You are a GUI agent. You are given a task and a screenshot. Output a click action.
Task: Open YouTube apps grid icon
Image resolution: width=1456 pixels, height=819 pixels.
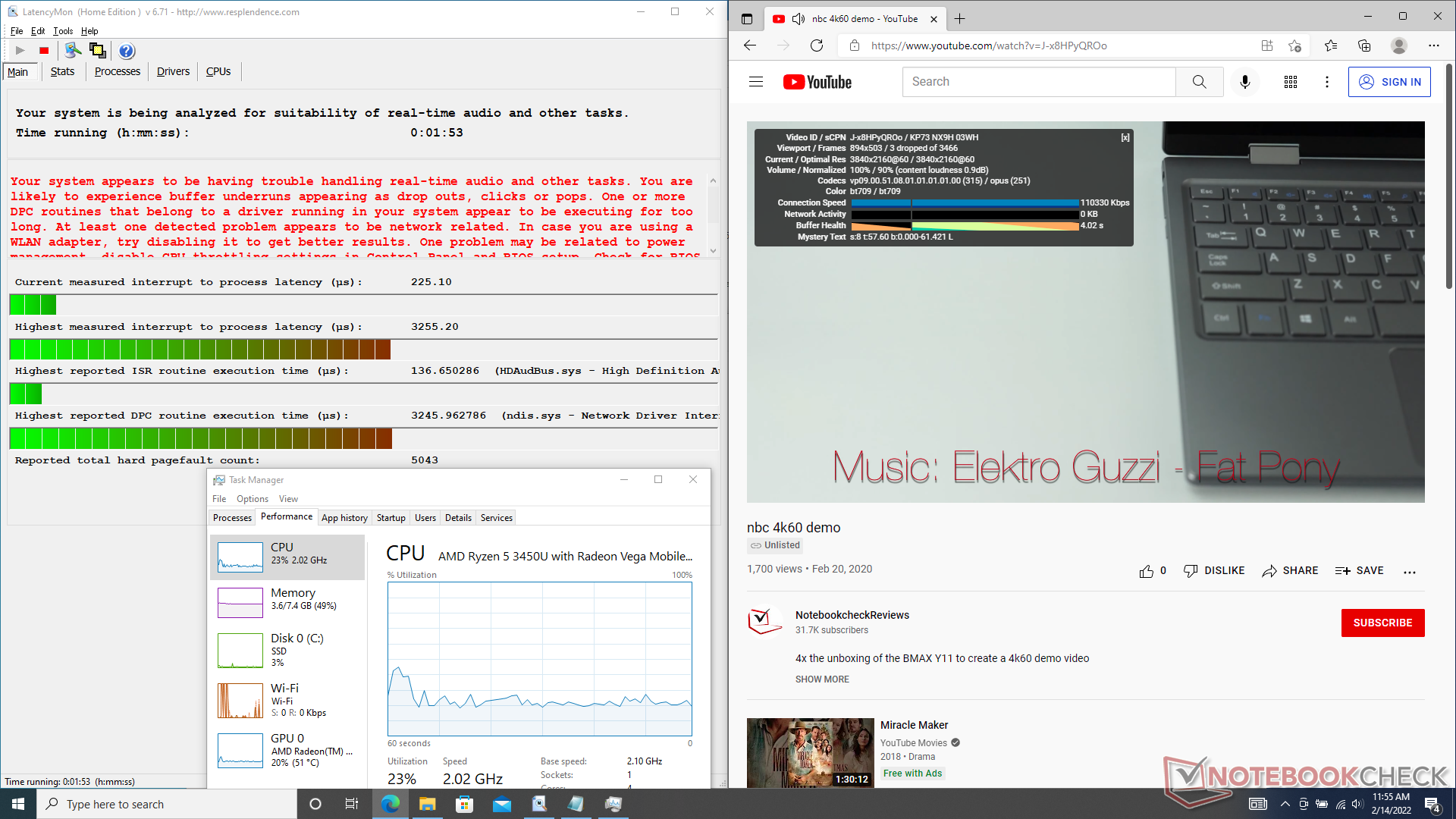point(1291,82)
